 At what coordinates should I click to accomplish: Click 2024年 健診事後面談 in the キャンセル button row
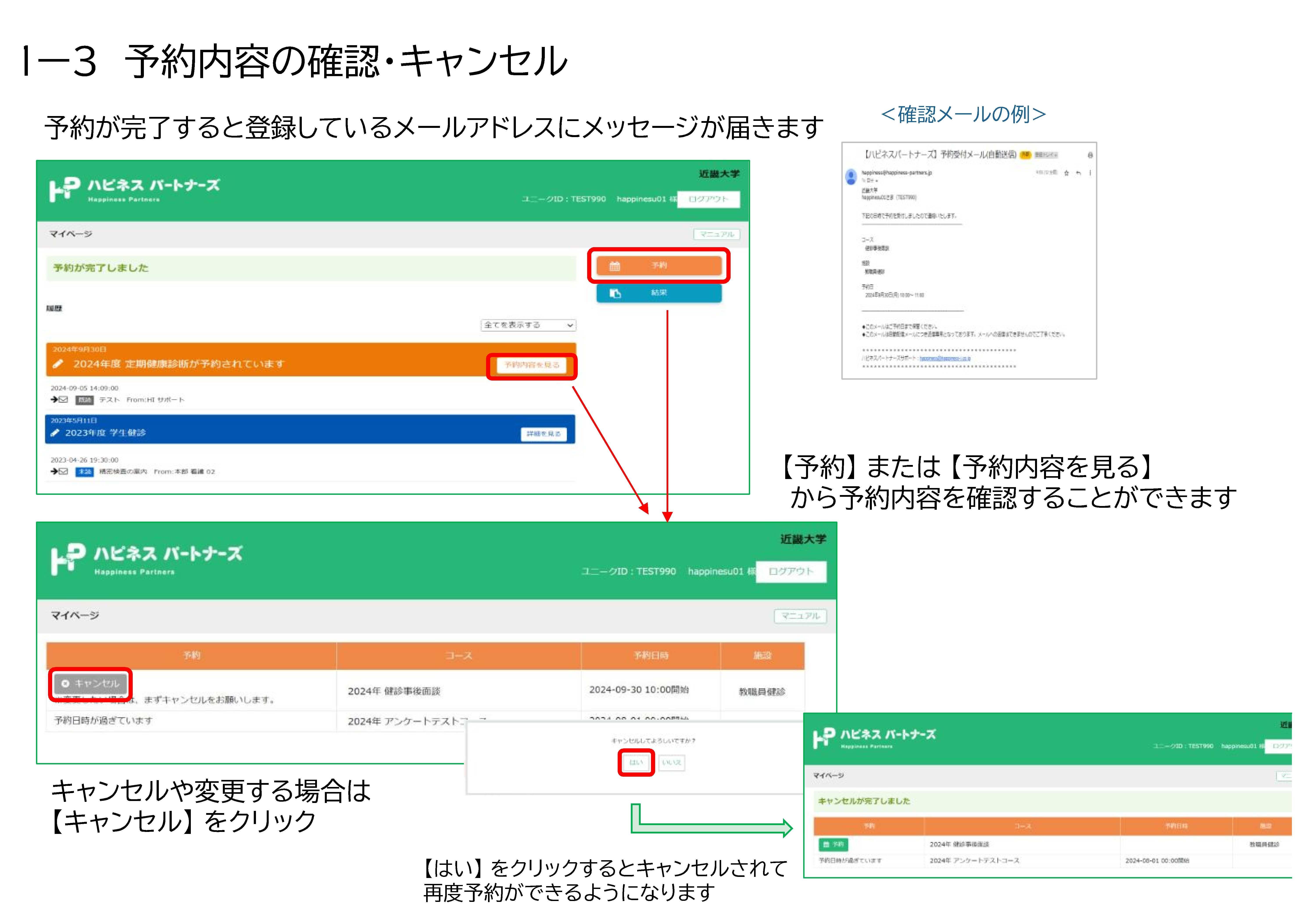(394, 691)
